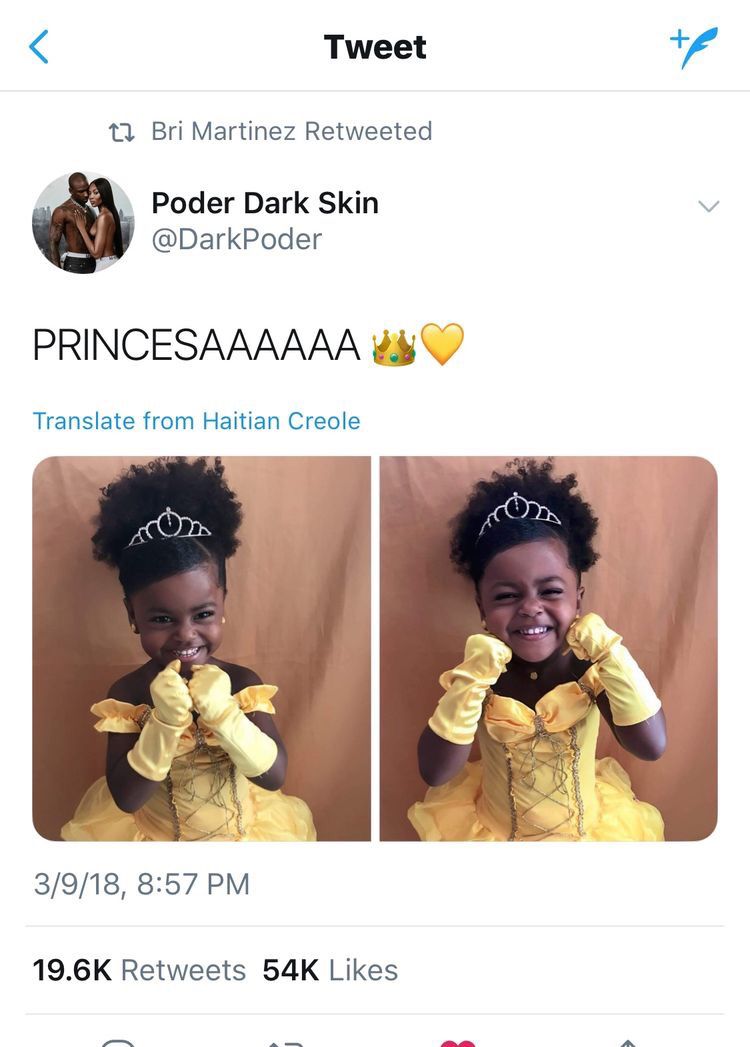The height and width of the screenshot is (1047, 750).
Task: Click the 3/9/18, 8:57 PM timestamp
Action: (142, 884)
